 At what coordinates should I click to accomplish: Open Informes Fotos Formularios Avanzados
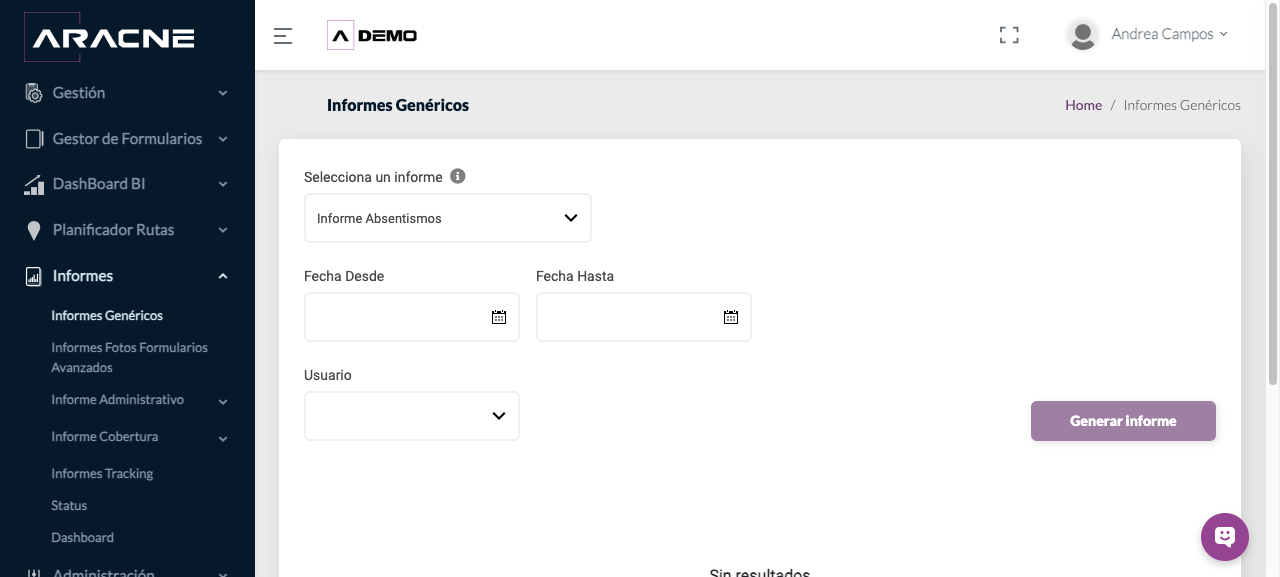130,357
